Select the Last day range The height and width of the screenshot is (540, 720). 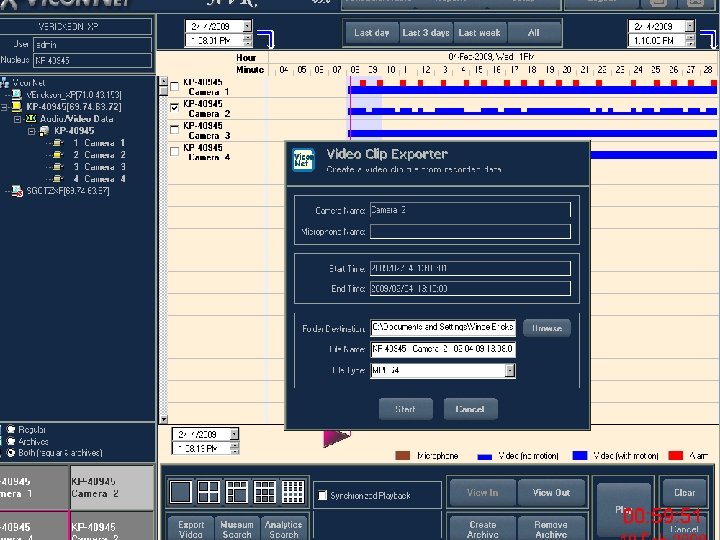(x=371, y=33)
